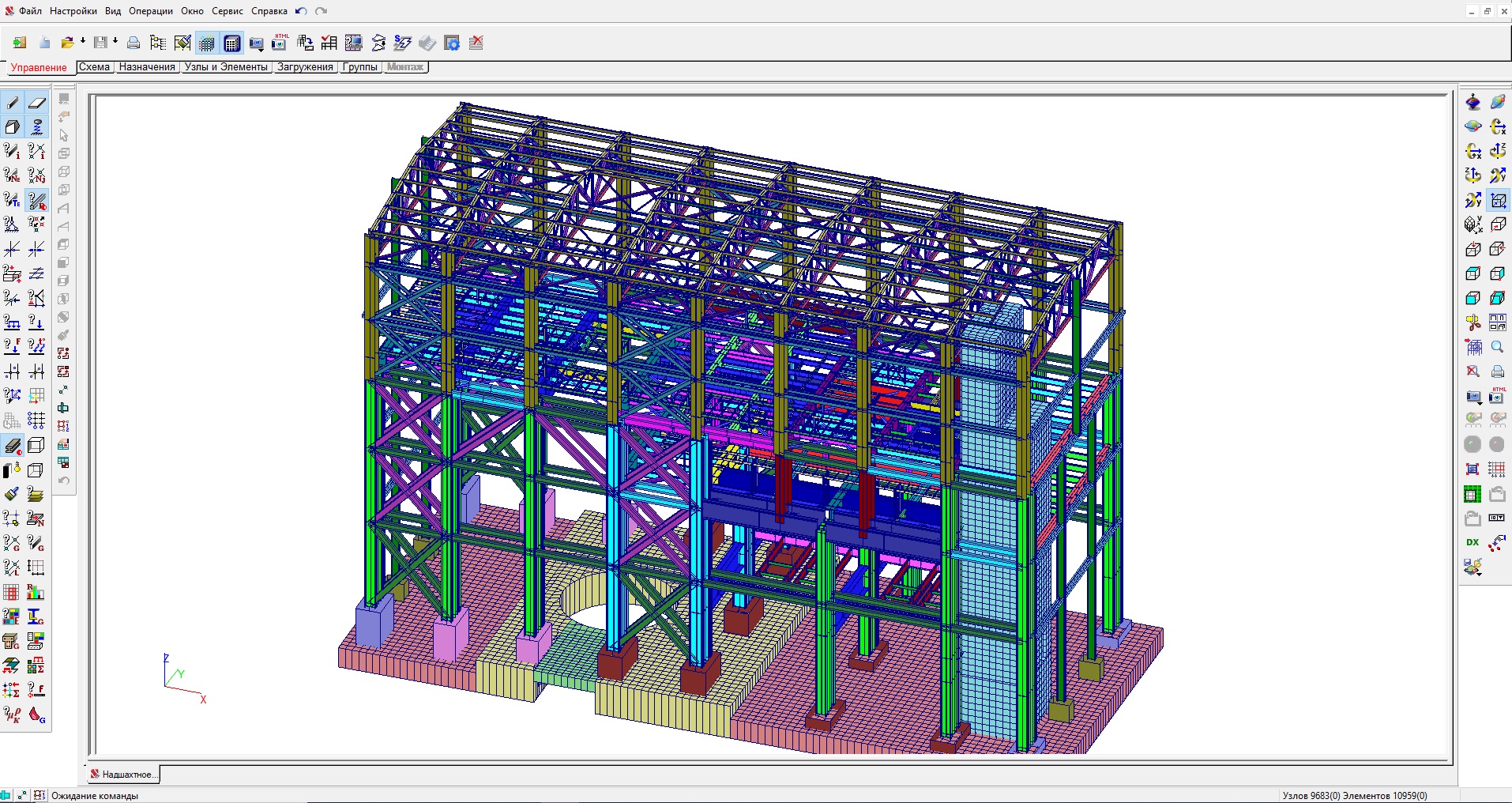Expand the dropdown arrow beside Open folder
The width and height of the screenshot is (1512, 803).
[82, 41]
